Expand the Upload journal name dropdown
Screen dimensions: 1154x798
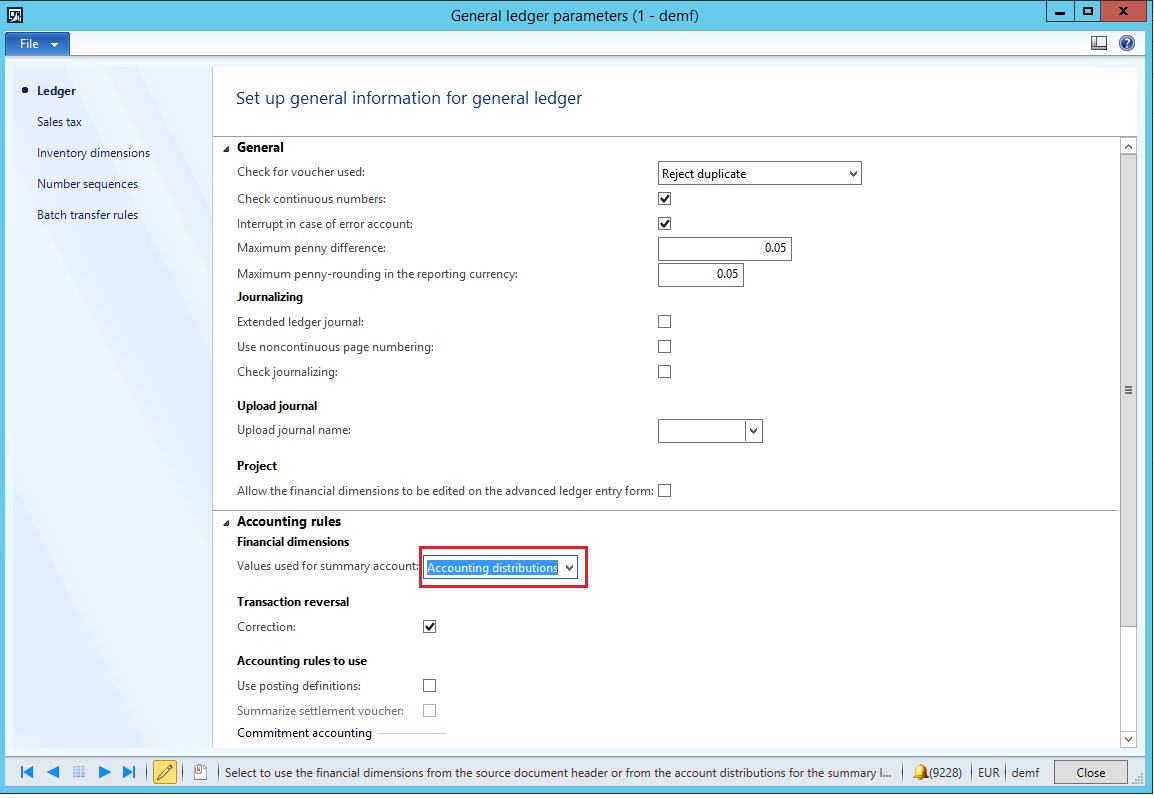754,431
